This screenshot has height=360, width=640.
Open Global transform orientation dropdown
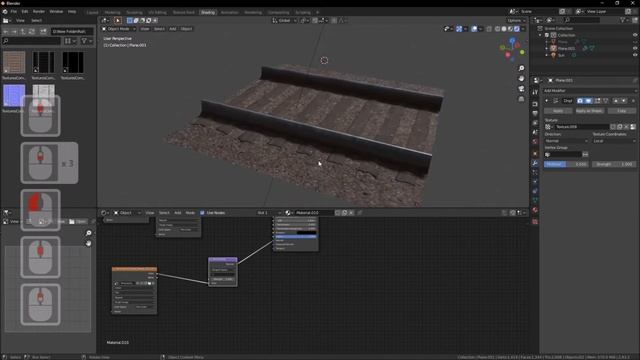pos(284,20)
